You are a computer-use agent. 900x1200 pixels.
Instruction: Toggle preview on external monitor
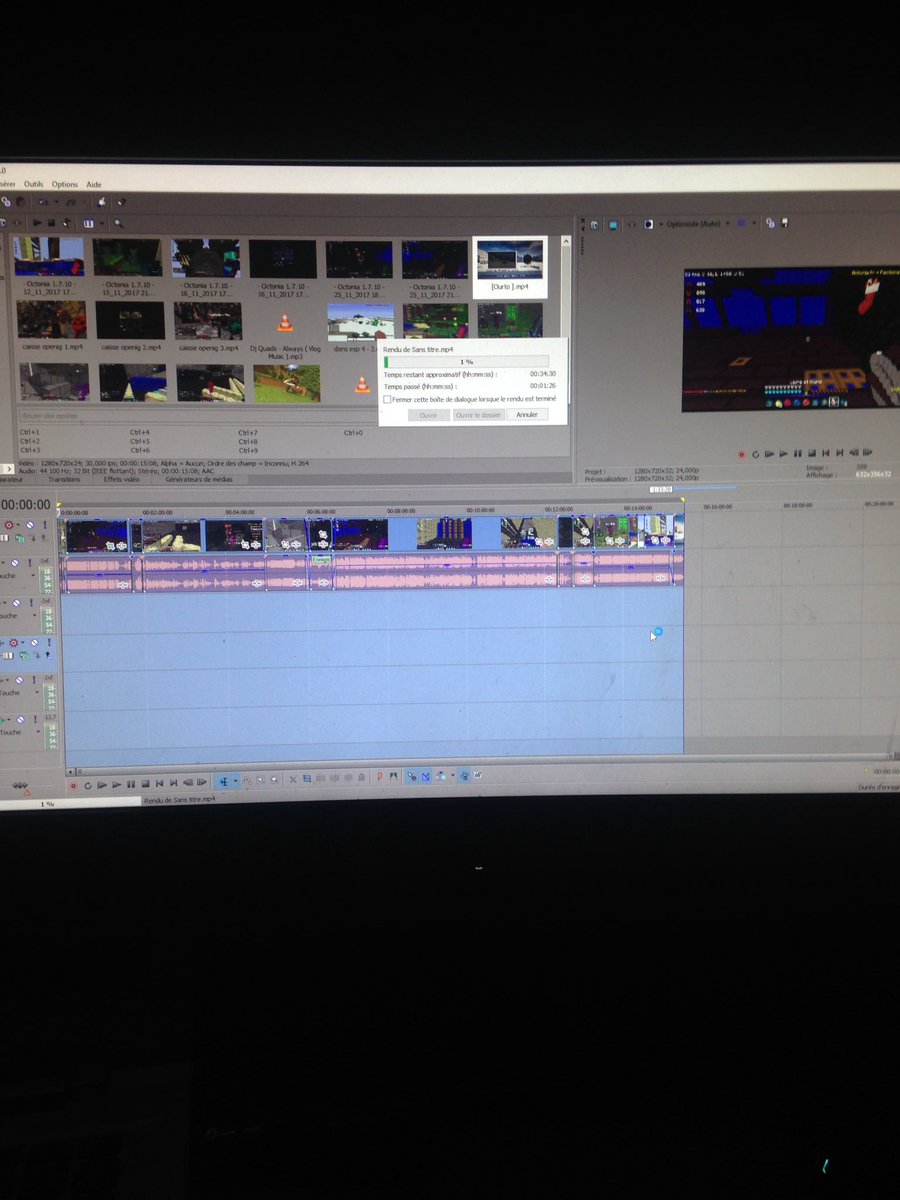[613, 224]
